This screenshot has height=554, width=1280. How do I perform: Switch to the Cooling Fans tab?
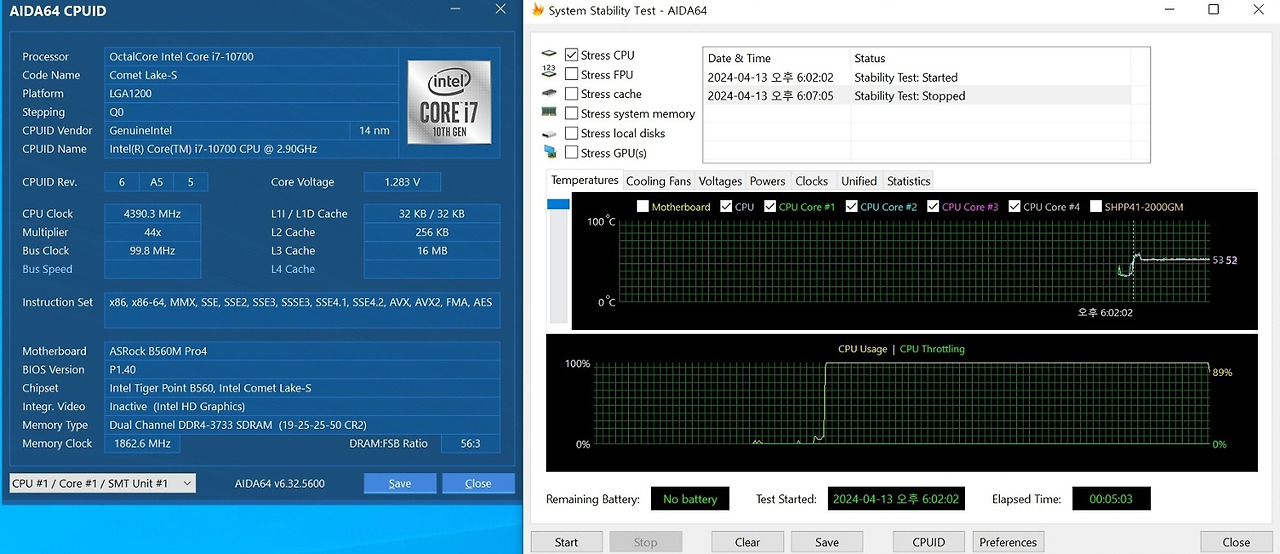pos(658,181)
